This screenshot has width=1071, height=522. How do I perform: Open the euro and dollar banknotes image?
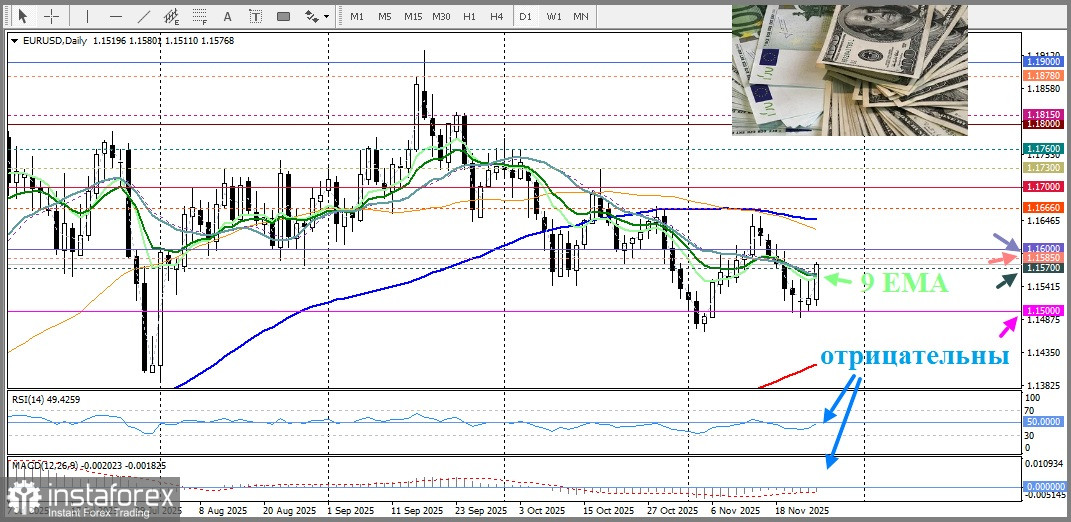[x=850, y=70]
